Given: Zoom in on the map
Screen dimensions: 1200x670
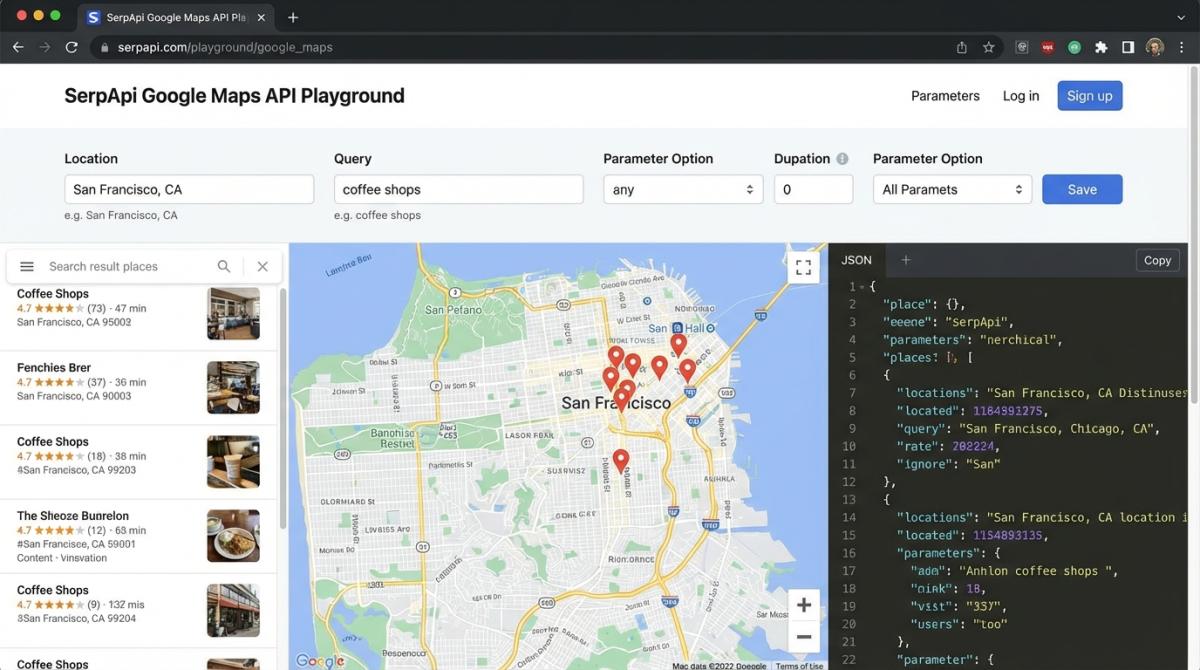Looking at the screenshot, I should tap(803, 605).
